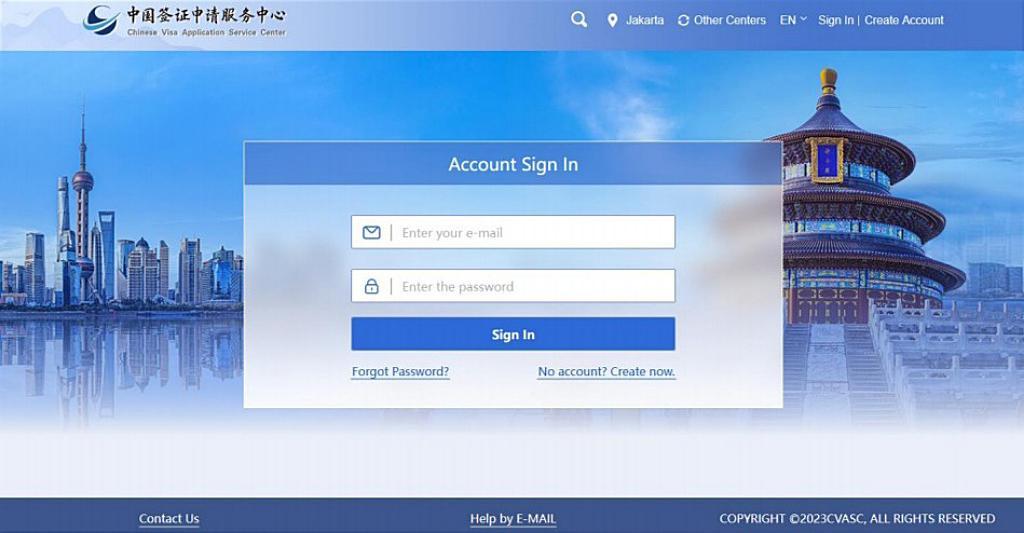Open the Contact Us footer link
The height and width of the screenshot is (533, 1024).
point(169,519)
